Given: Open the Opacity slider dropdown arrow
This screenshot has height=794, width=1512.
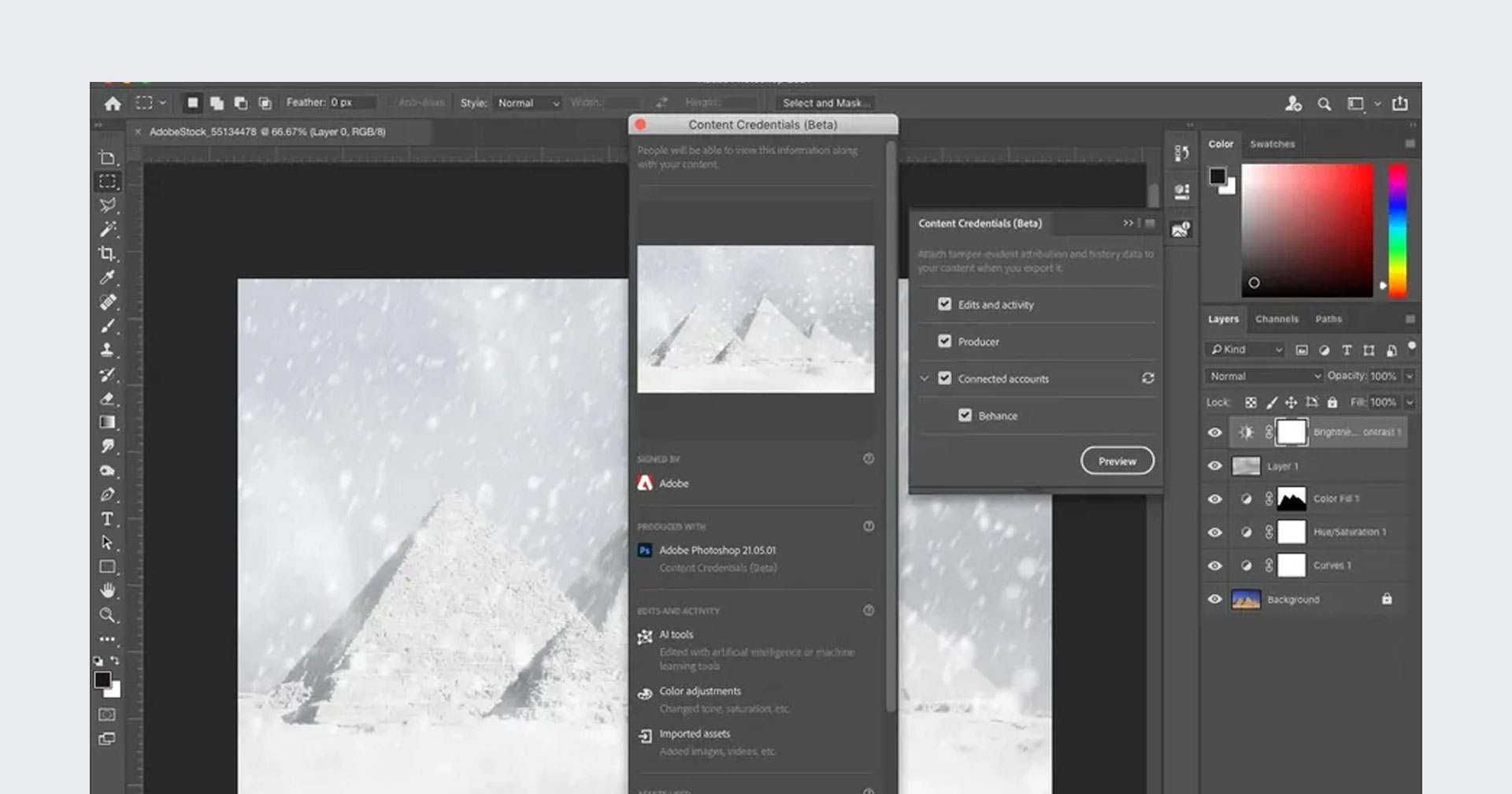Looking at the screenshot, I should (x=1410, y=377).
